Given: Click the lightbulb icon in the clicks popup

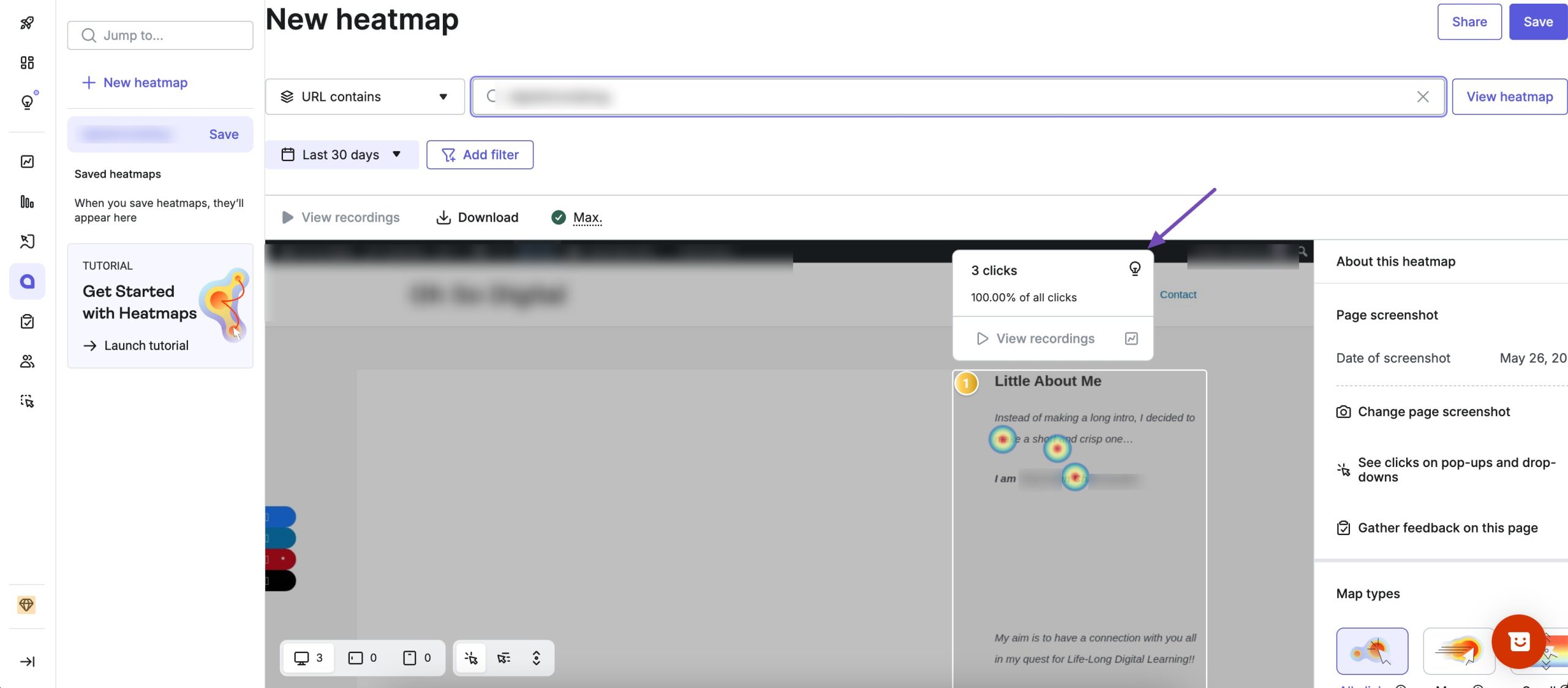Looking at the screenshot, I should click(x=1134, y=269).
